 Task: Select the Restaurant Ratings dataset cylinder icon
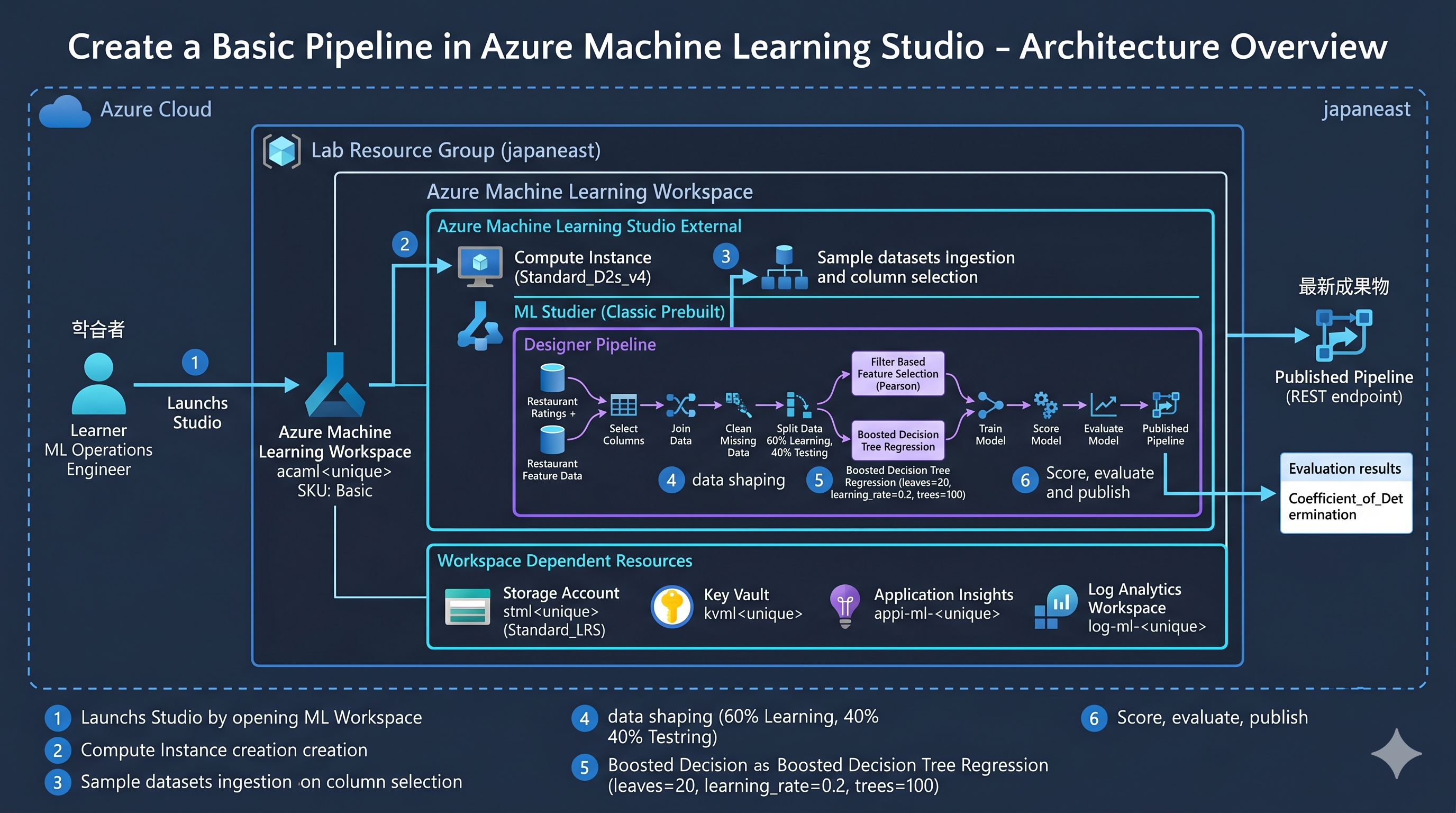[552, 378]
